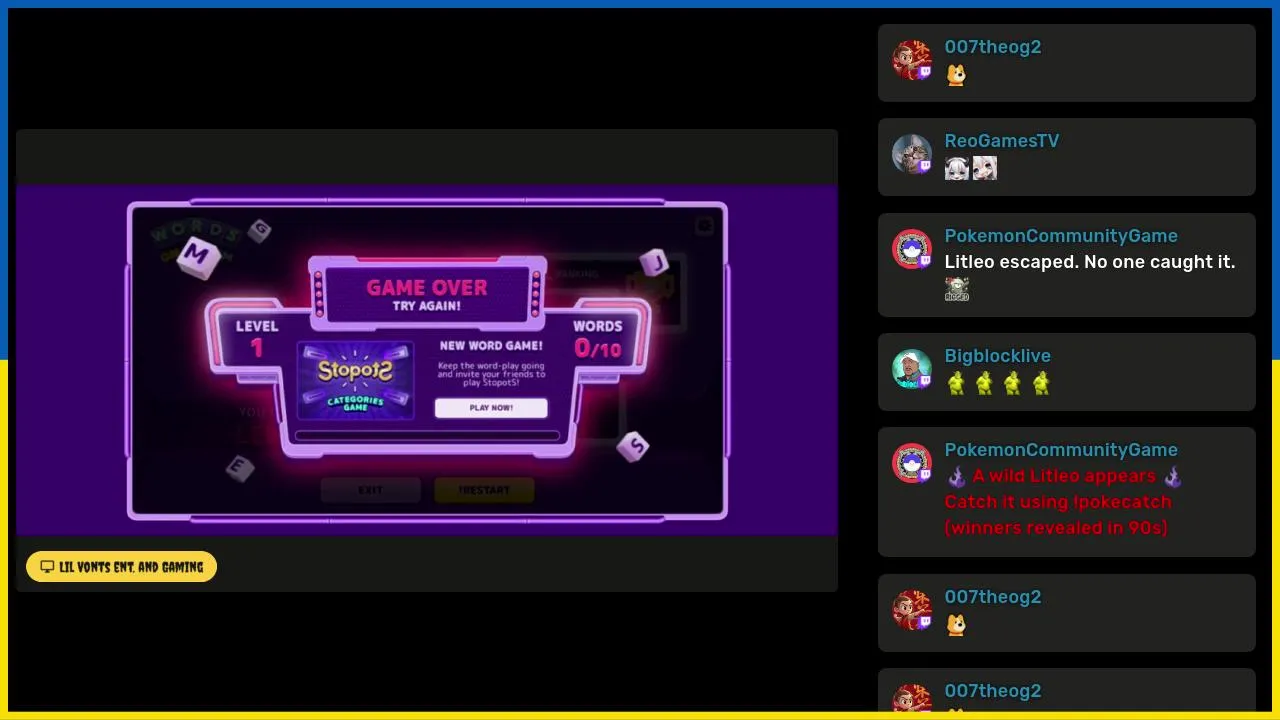Click the second emote in ReoGamesTV's message
The width and height of the screenshot is (1280, 720).
[985, 168]
